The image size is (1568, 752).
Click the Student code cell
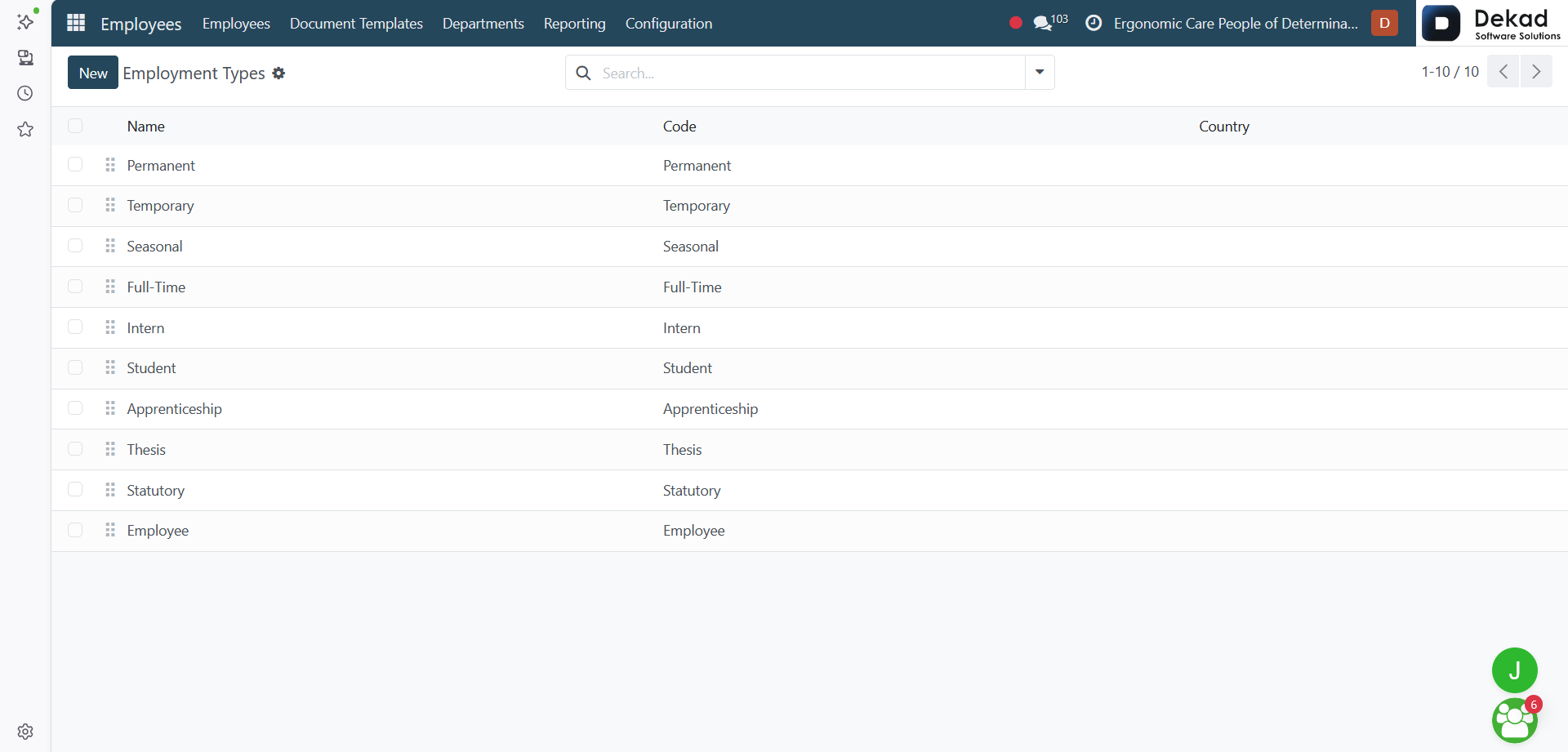pos(688,368)
